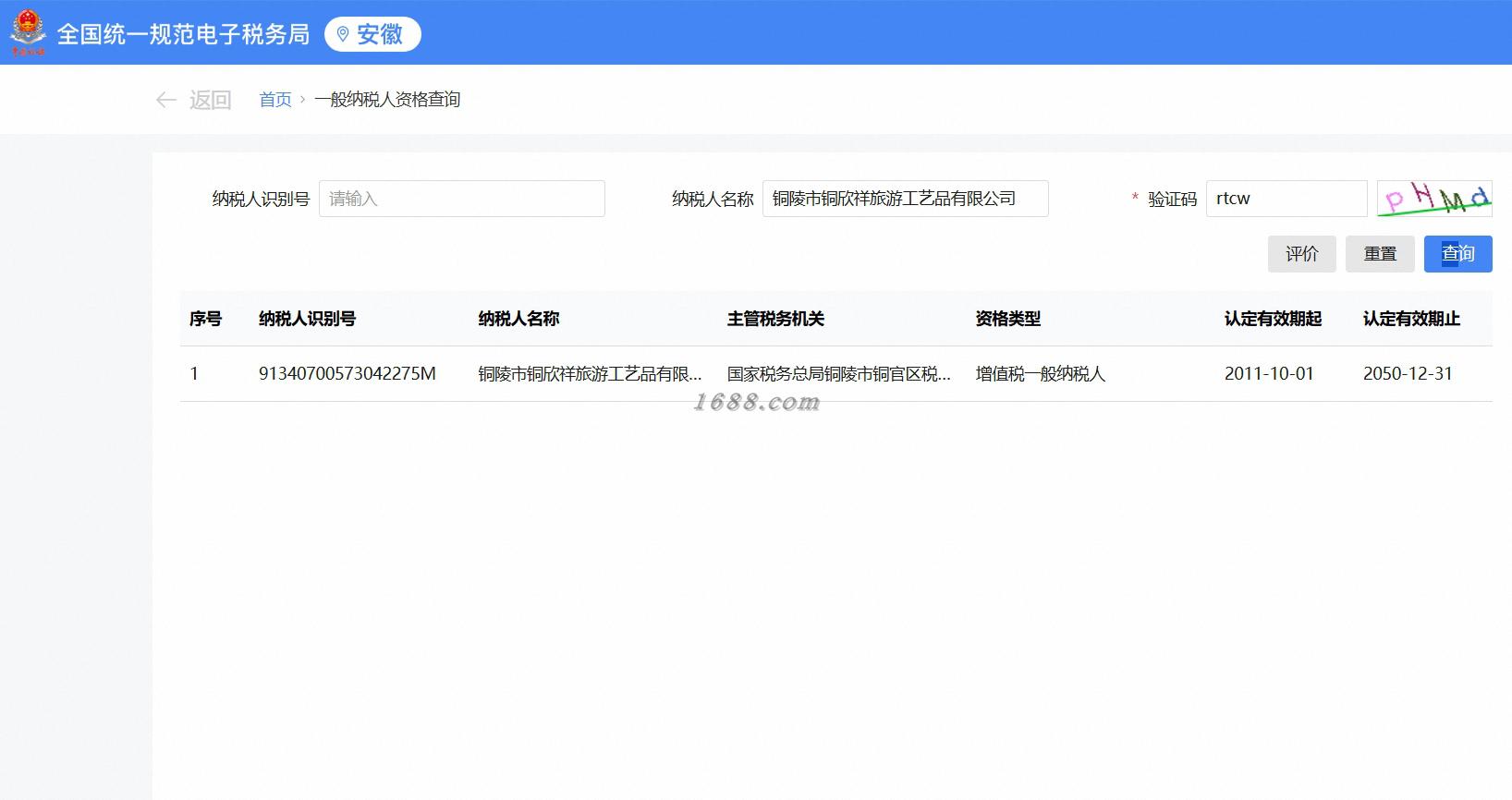Click the back arrow icon next to 返回
Viewport: 1512px width, 800px height.
click(166, 100)
